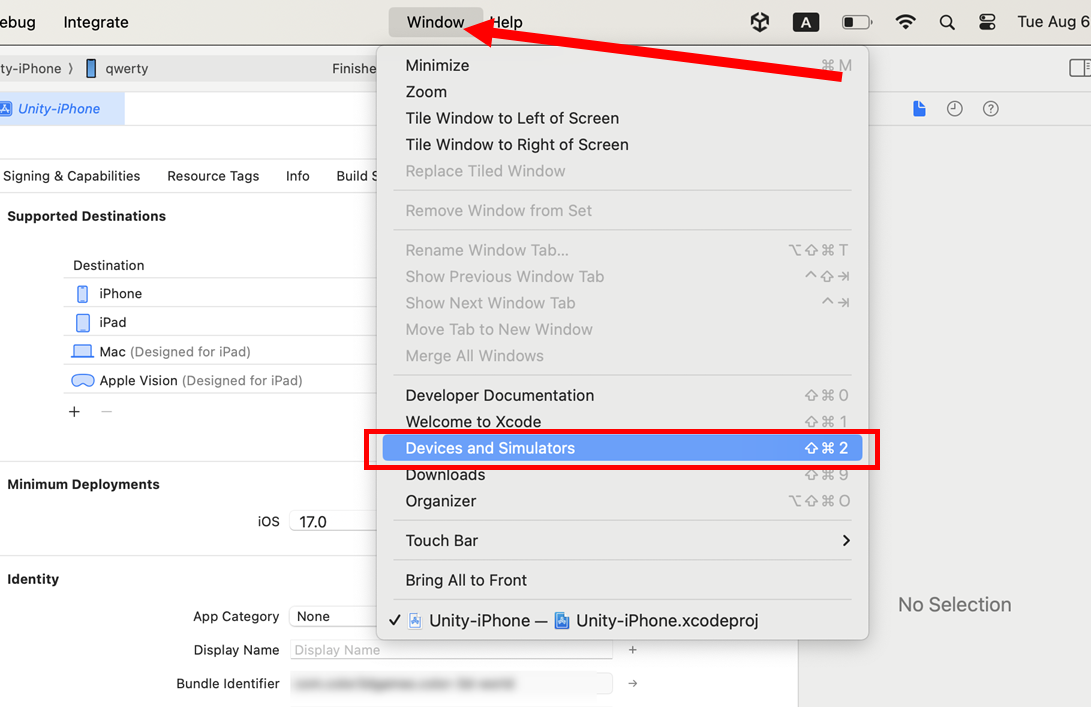Open Devices and Simulators

(x=623, y=448)
